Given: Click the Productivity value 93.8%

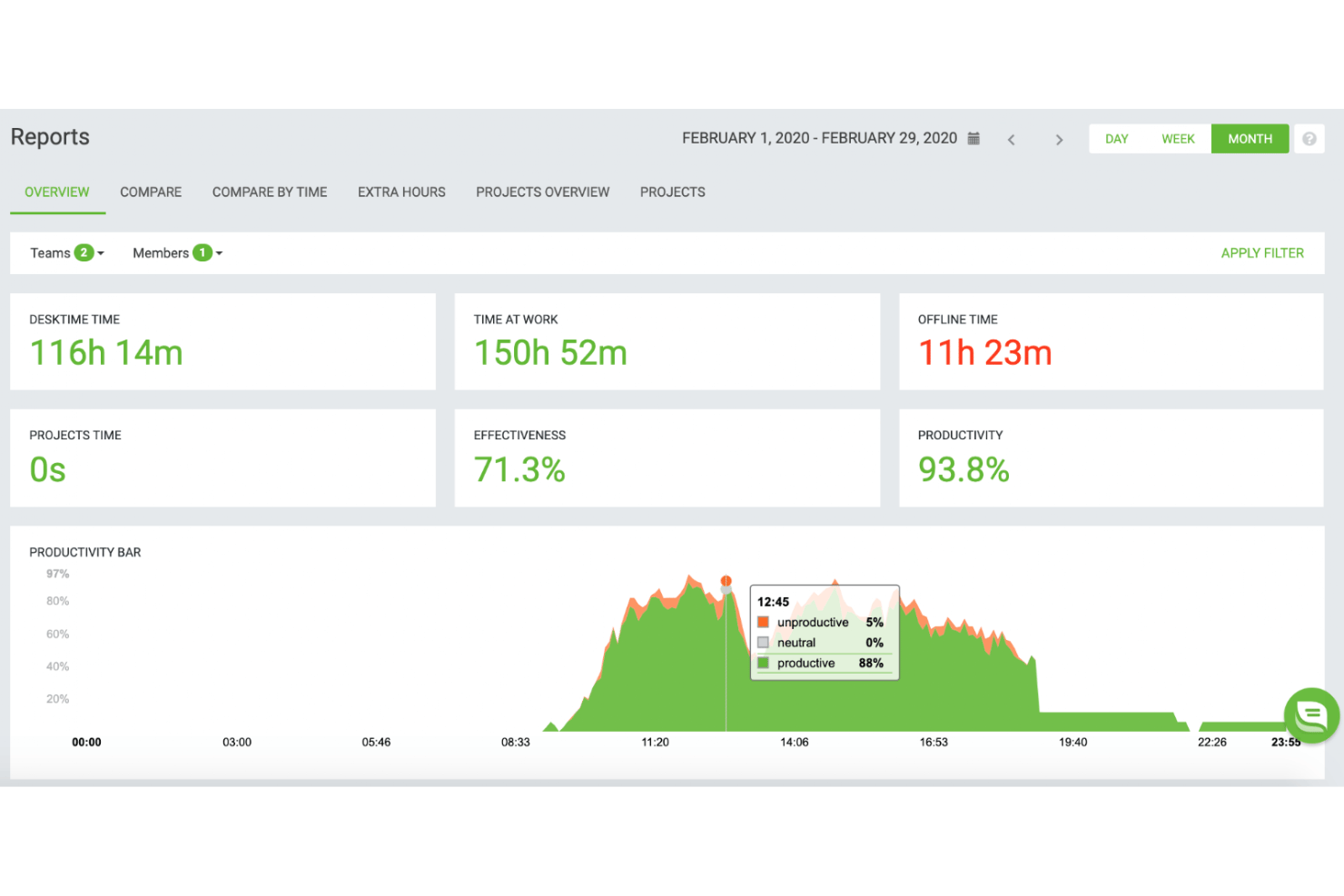Looking at the screenshot, I should point(964,470).
